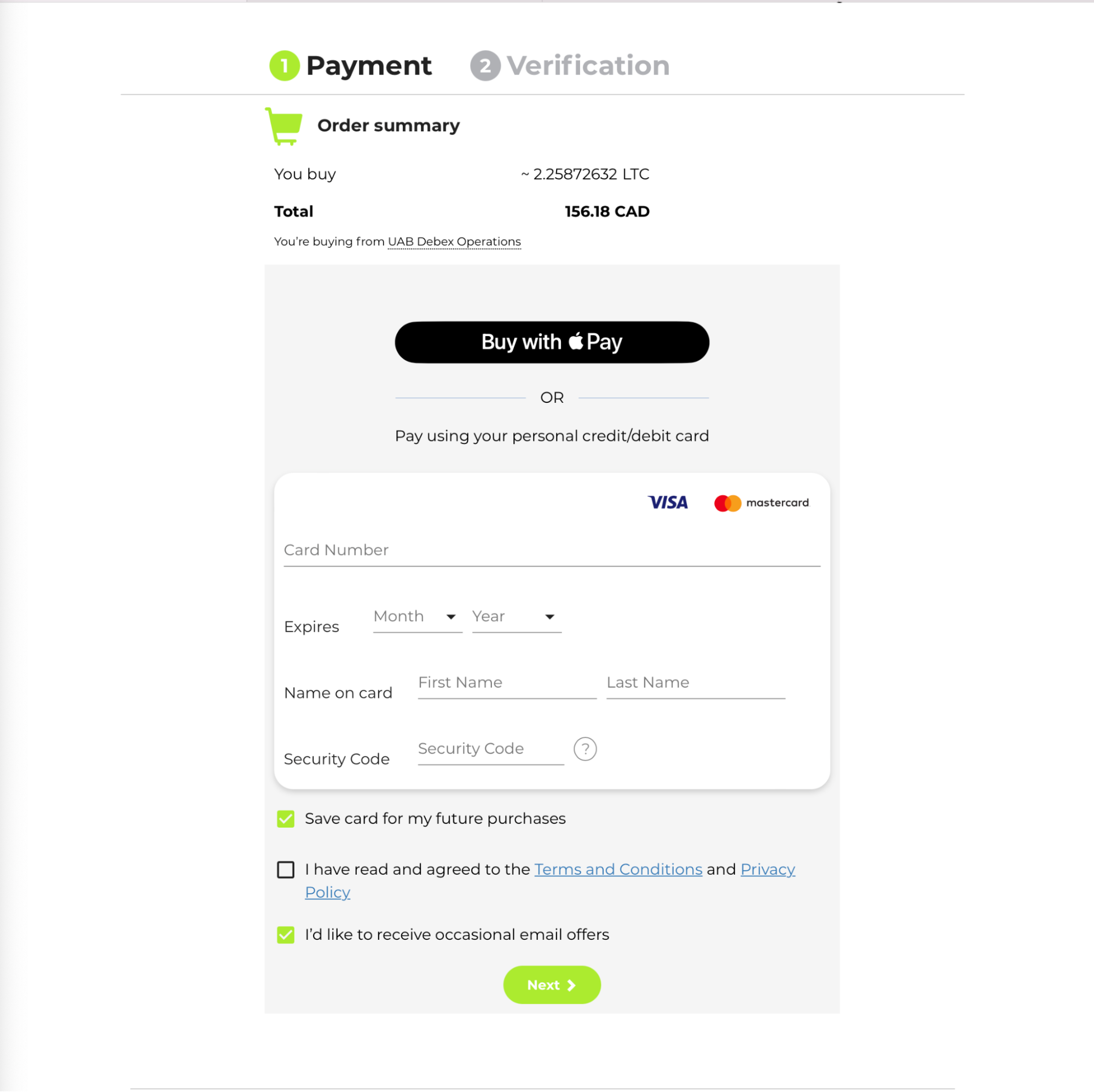Viewport: 1094px width, 1092px height.
Task: Open the expiry Year dropdown
Action: [517, 617]
